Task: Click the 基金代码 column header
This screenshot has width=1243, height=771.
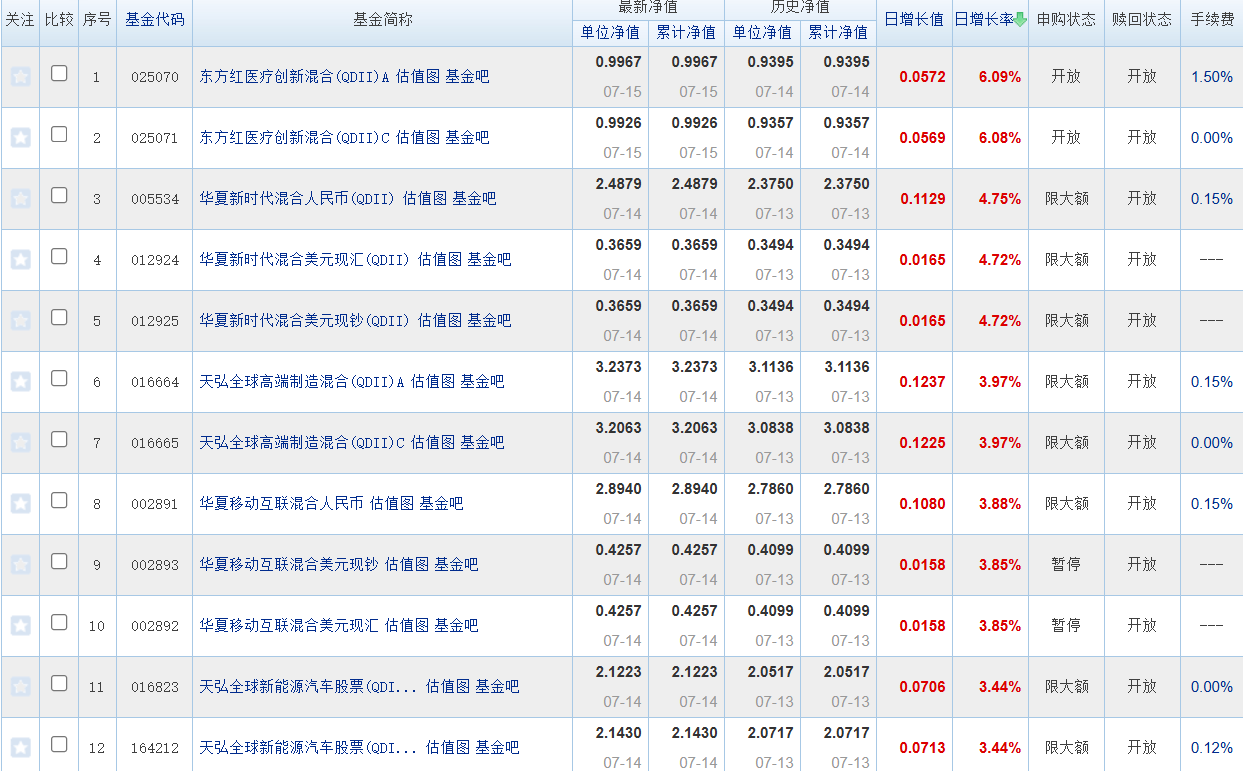Action: [154, 19]
